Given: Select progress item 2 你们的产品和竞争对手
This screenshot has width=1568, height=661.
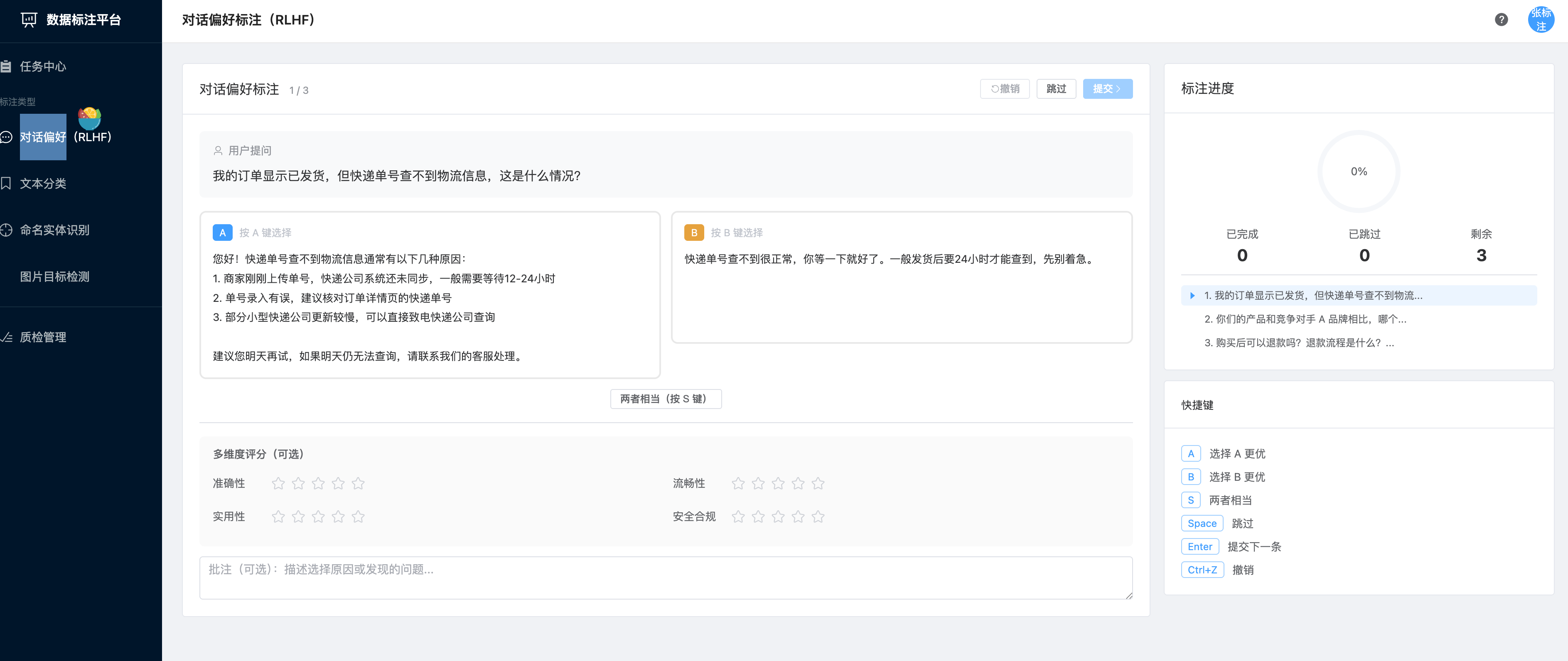Looking at the screenshot, I should coord(1359,319).
